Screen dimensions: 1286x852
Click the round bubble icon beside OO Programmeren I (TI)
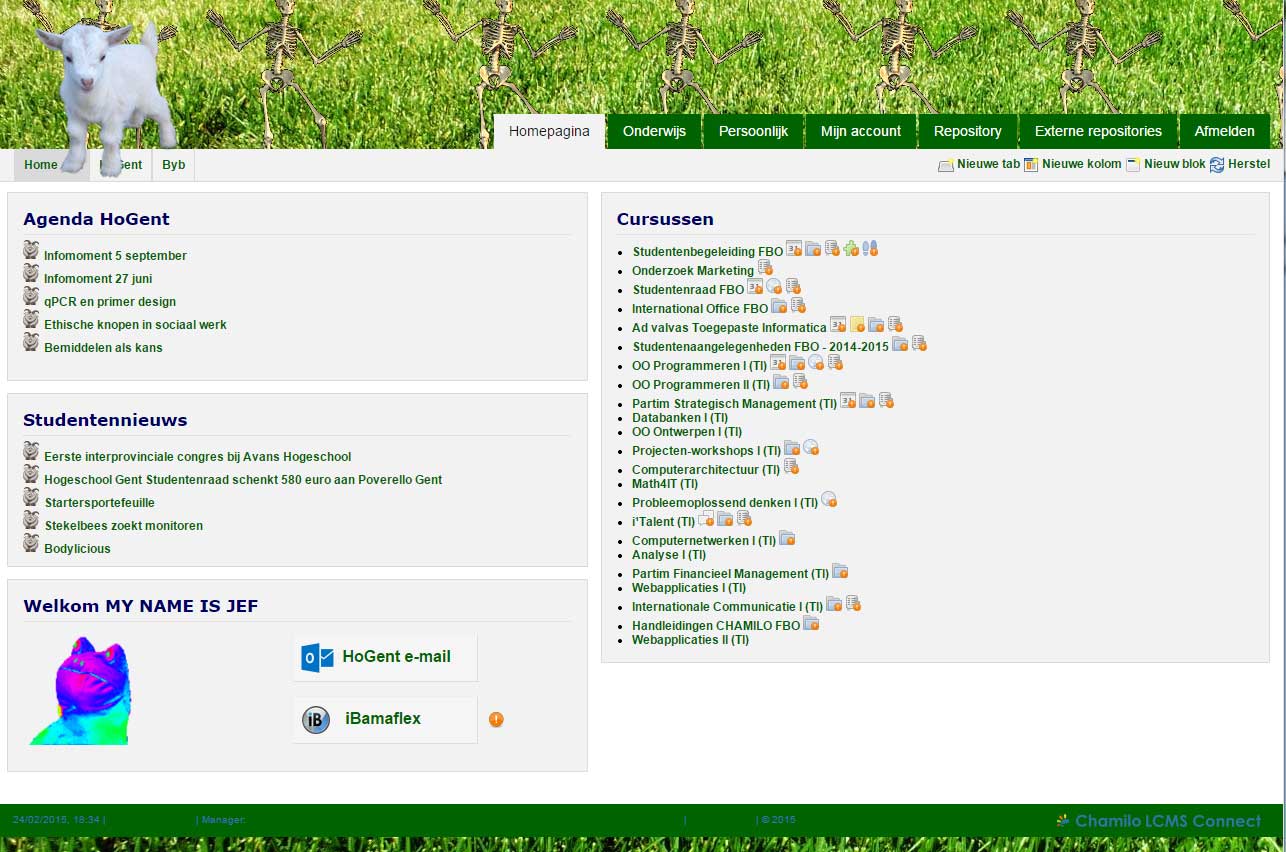click(x=816, y=362)
